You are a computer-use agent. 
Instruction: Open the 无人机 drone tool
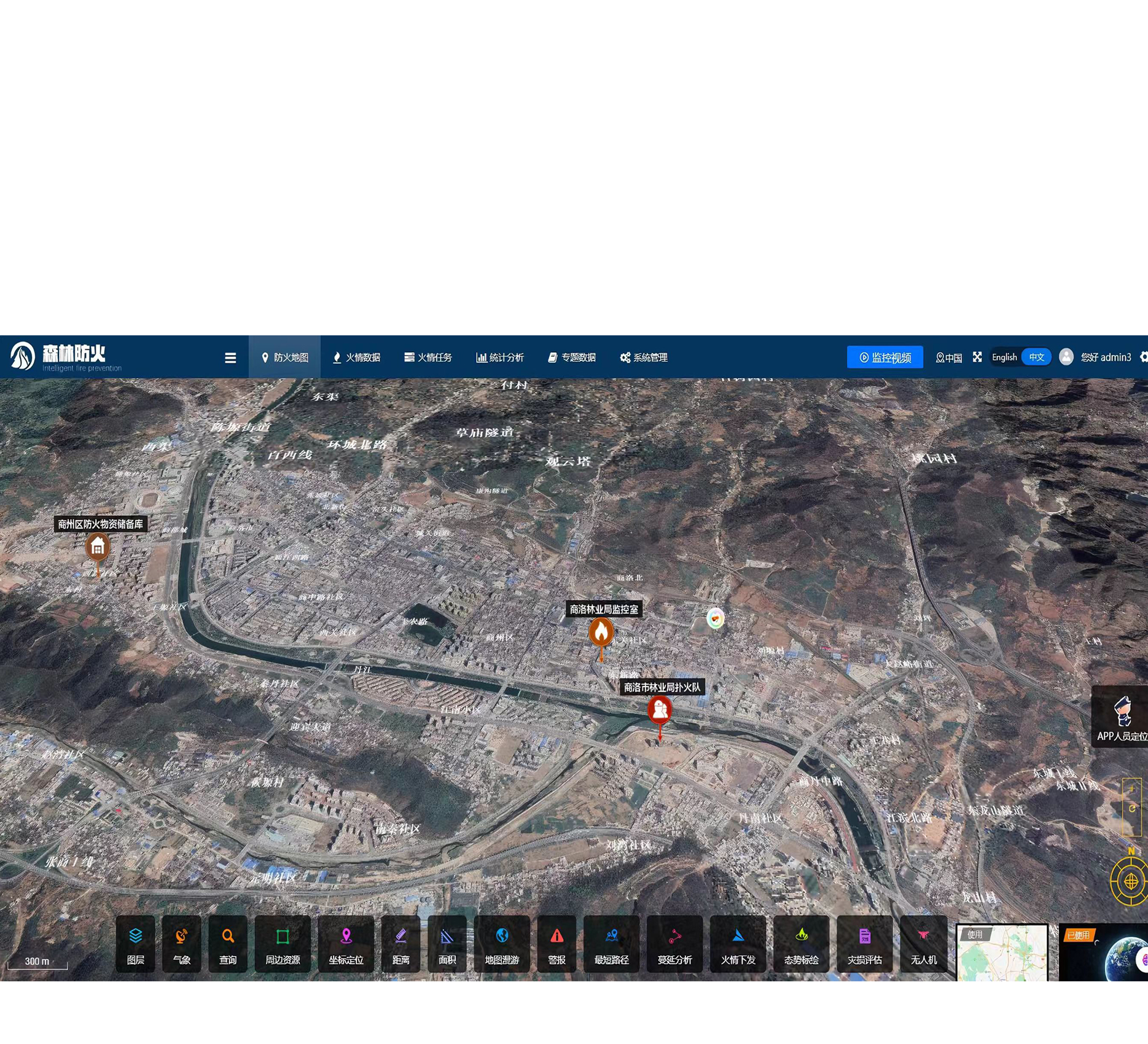click(923, 944)
